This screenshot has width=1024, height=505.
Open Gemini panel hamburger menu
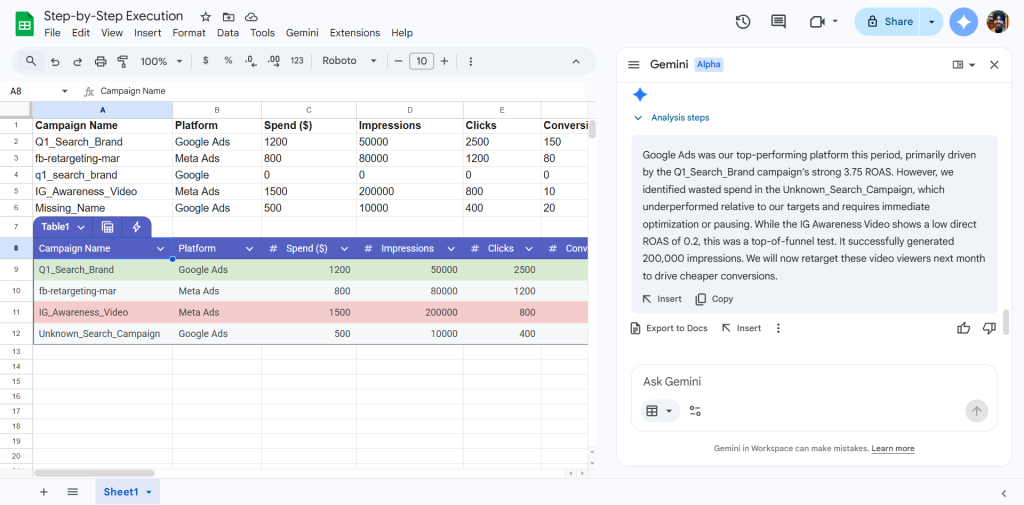pyautogui.click(x=633, y=65)
